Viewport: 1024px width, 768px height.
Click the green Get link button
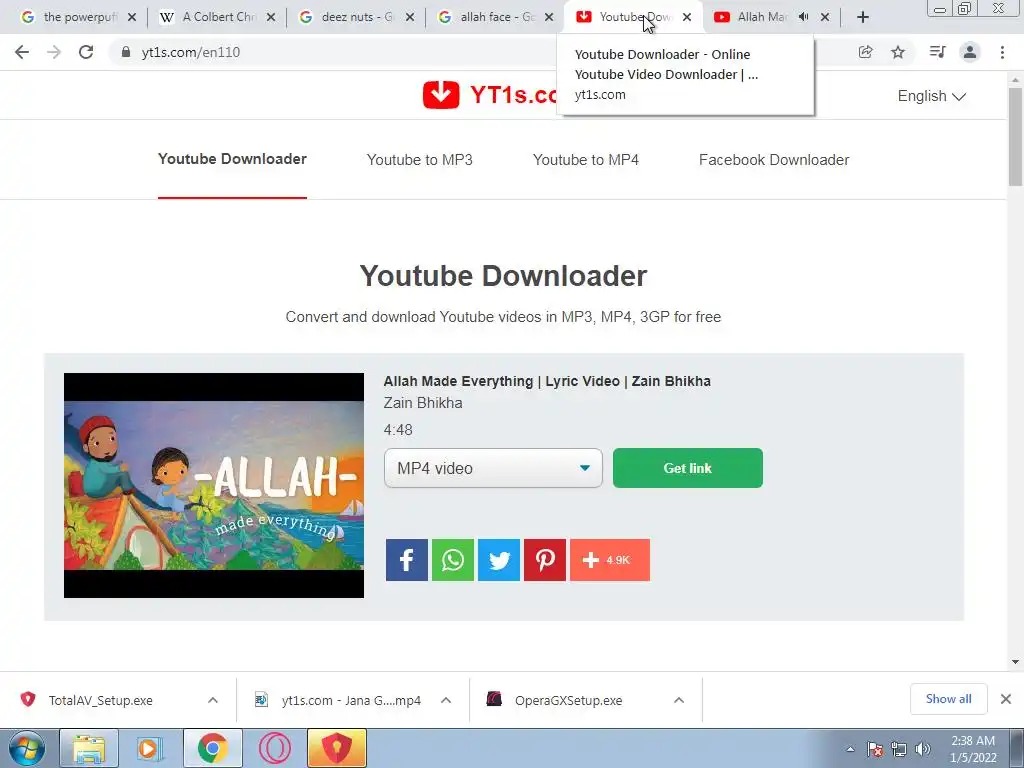tap(688, 468)
